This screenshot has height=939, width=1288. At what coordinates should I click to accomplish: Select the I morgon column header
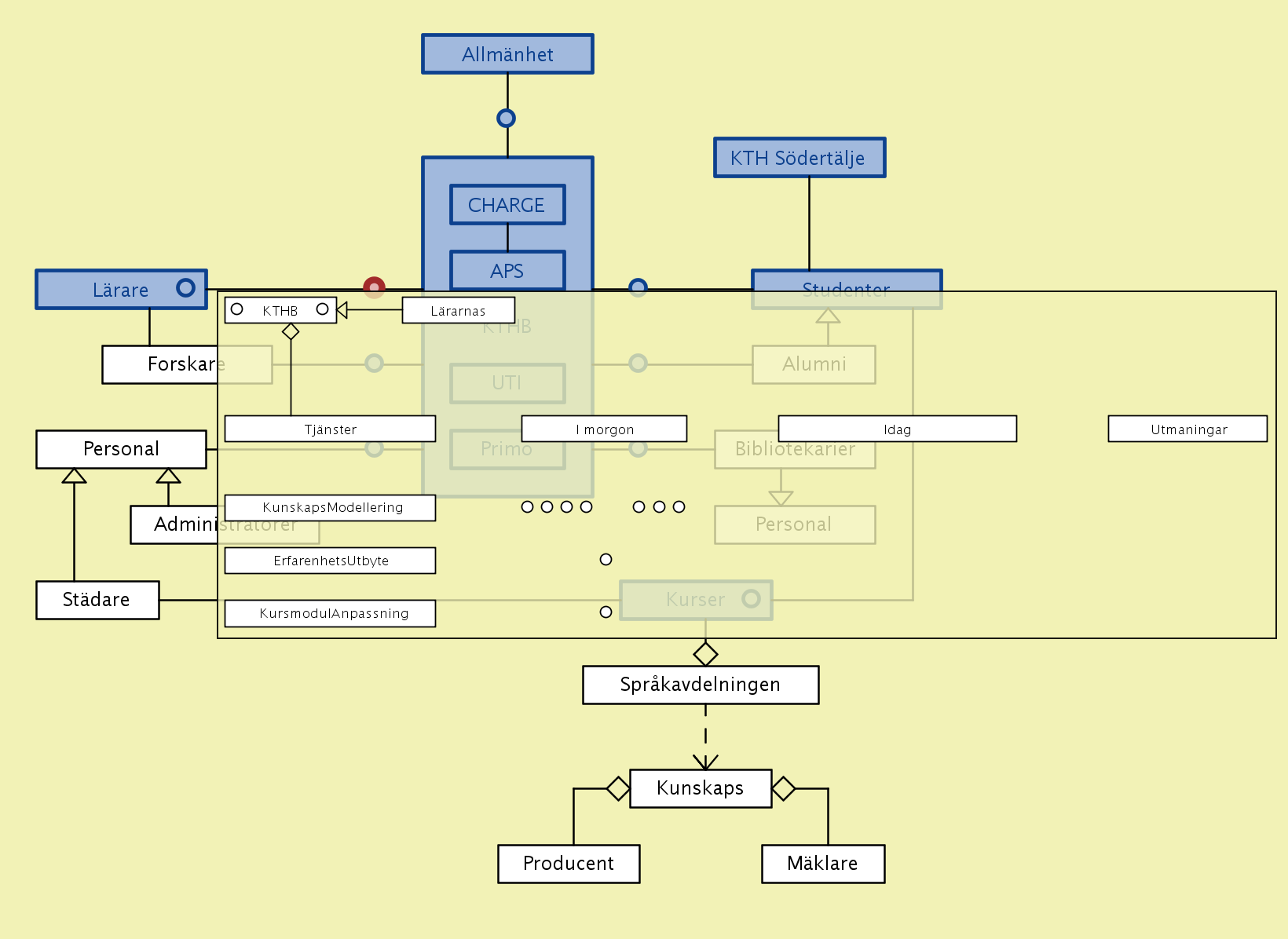coord(604,429)
